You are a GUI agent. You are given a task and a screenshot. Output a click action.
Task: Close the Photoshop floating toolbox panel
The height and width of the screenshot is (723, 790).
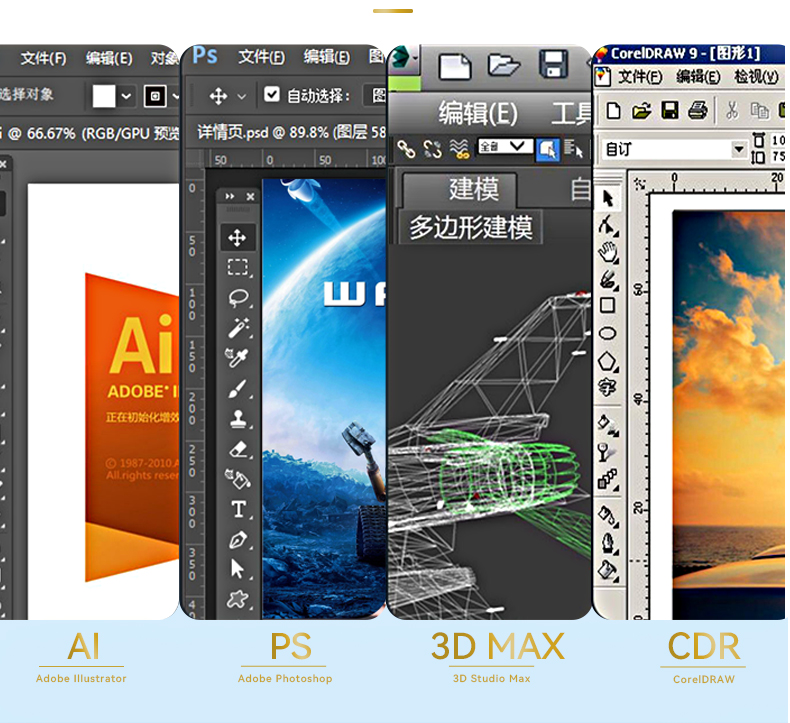pos(250,196)
